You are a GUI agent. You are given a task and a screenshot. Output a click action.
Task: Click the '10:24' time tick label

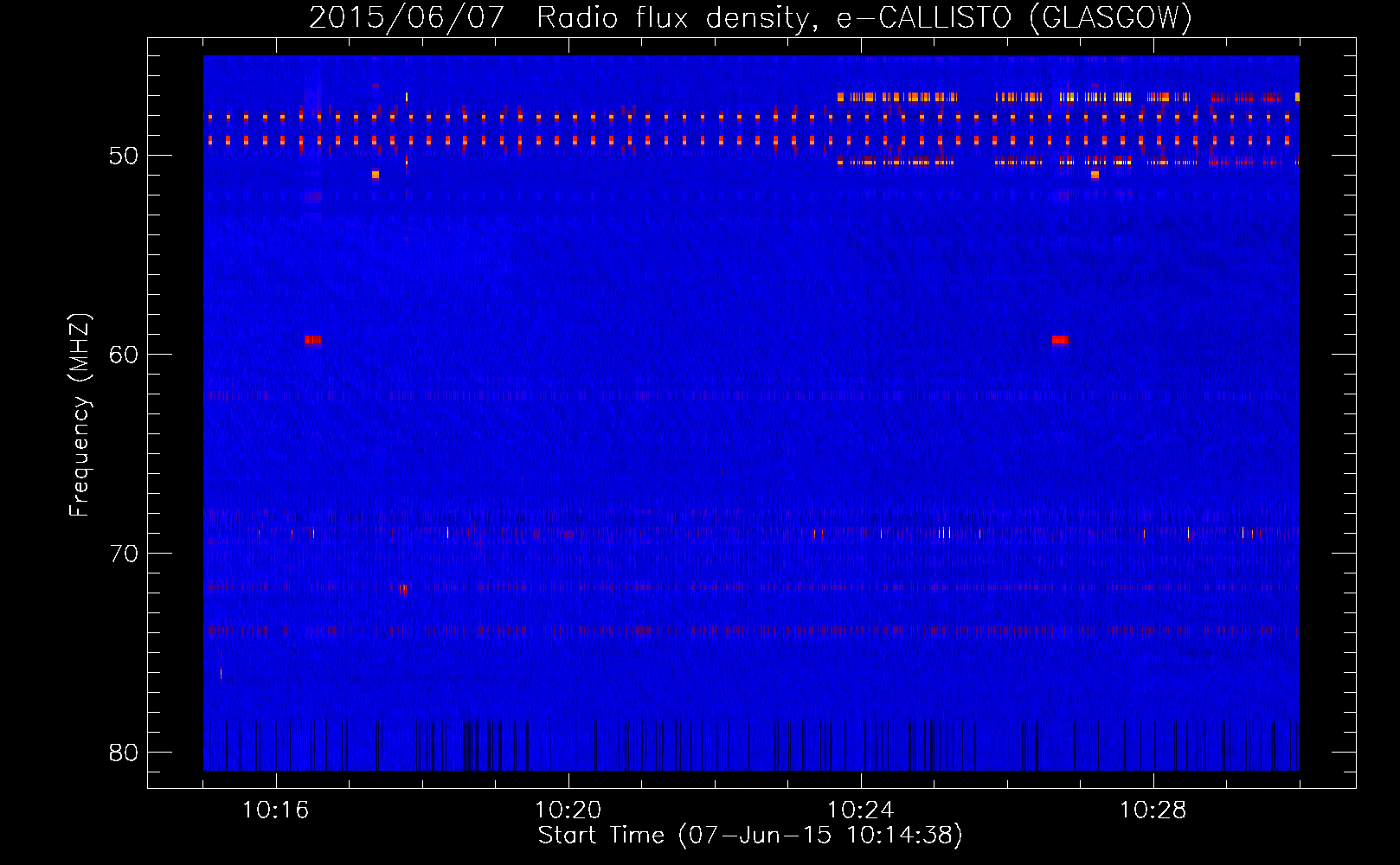pyautogui.click(x=860, y=811)
